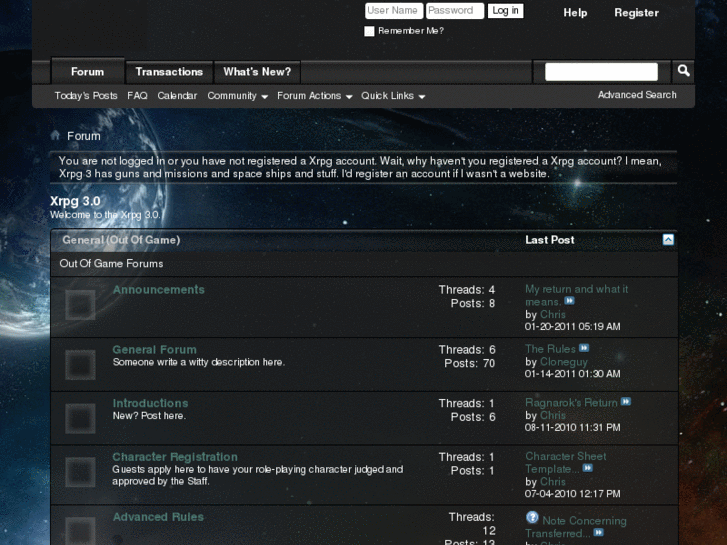Open thread My return and what it means
This screenshot has height=545, width=727.
(x=576, y=295)
